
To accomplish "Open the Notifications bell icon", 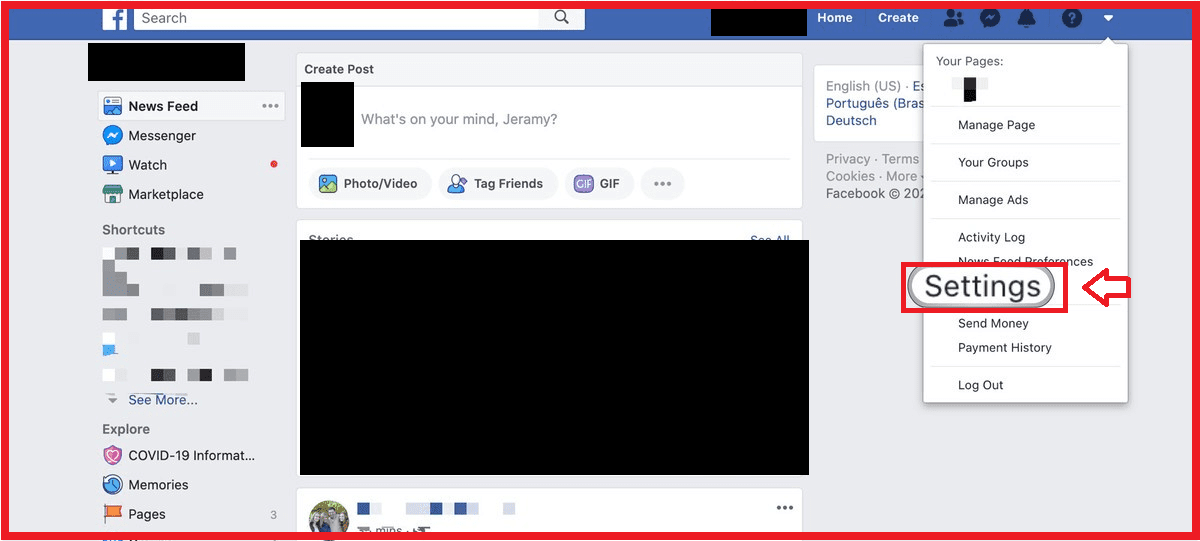I will 1026,18.
